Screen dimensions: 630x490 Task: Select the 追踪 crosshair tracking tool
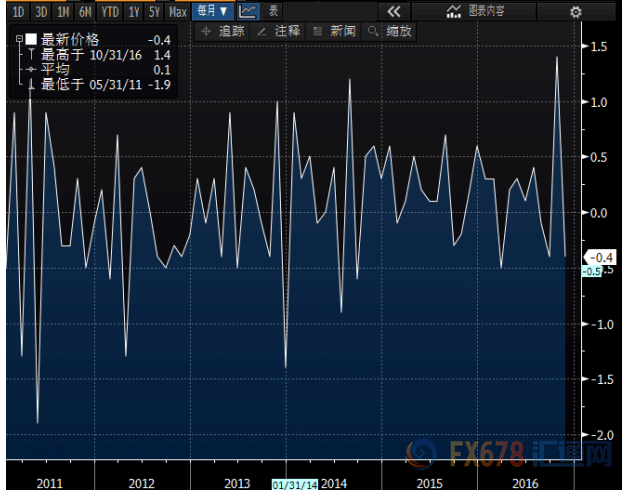click(223, 31)
